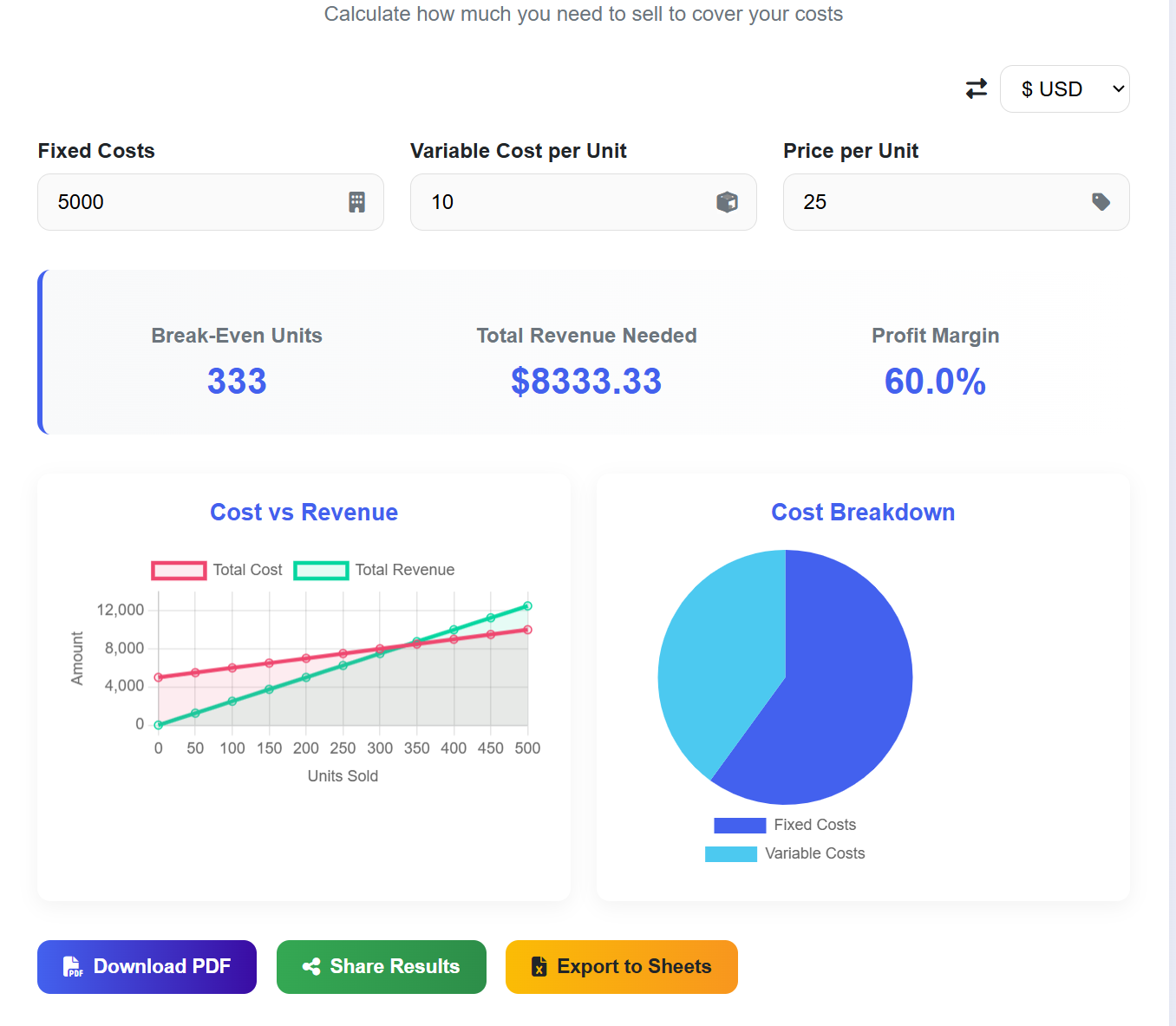This screenshot has width=1176, height=1026.
Task: Toggle the Total Revenue dataset in chart legend
Action: click(x=375, y=570)
